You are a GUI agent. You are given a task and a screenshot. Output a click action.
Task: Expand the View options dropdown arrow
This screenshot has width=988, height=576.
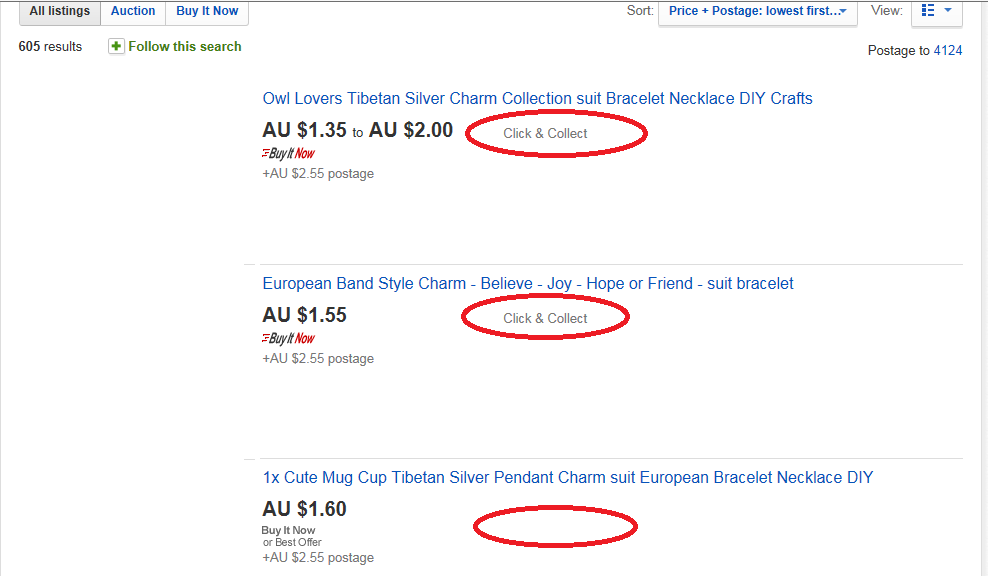[948, 10]
